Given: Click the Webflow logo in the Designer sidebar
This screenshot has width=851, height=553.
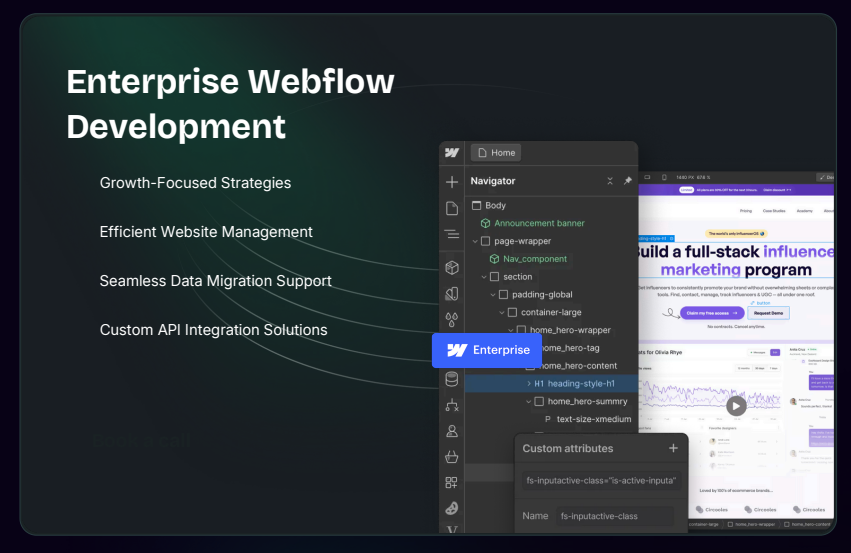Looking at the screenshot, I should click(452, 153).
